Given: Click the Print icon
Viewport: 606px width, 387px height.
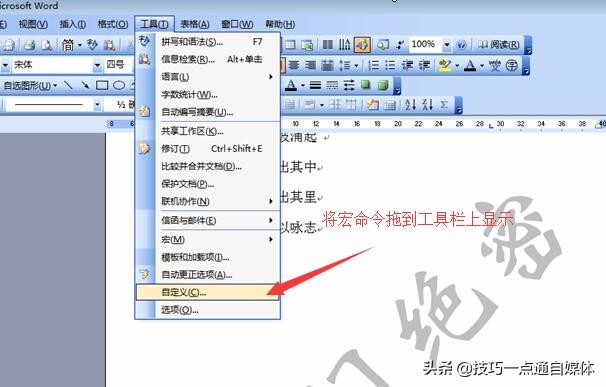Looking at the screenshot, I should (x=30, y=45).
